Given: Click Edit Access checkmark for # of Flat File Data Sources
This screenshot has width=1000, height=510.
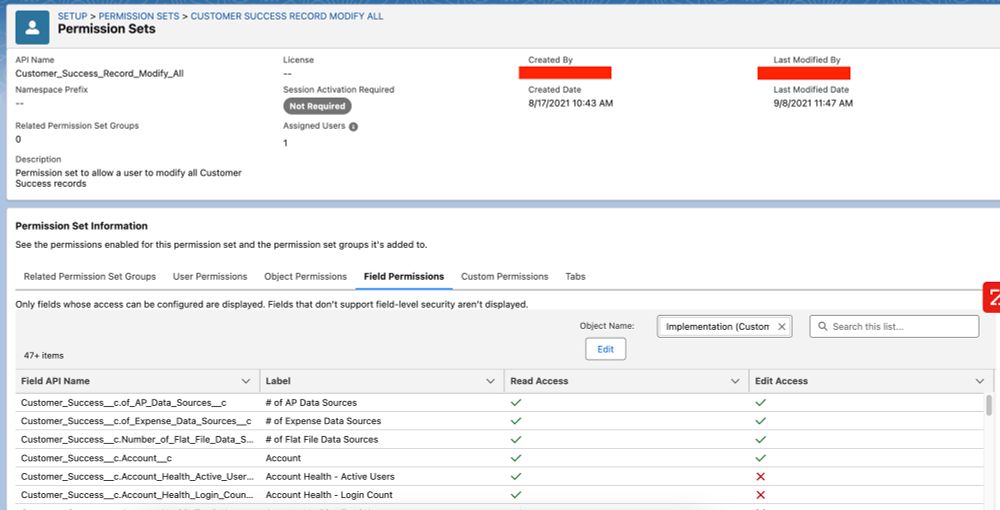Looking at the screenshot, I should click(760, 440).
